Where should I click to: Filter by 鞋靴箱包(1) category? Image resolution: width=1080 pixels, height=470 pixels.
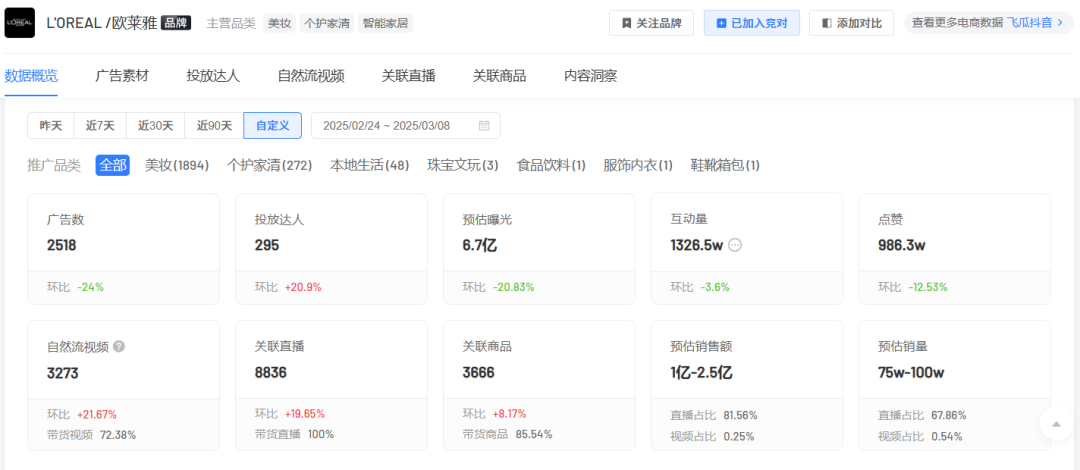(x=725, y=165)
